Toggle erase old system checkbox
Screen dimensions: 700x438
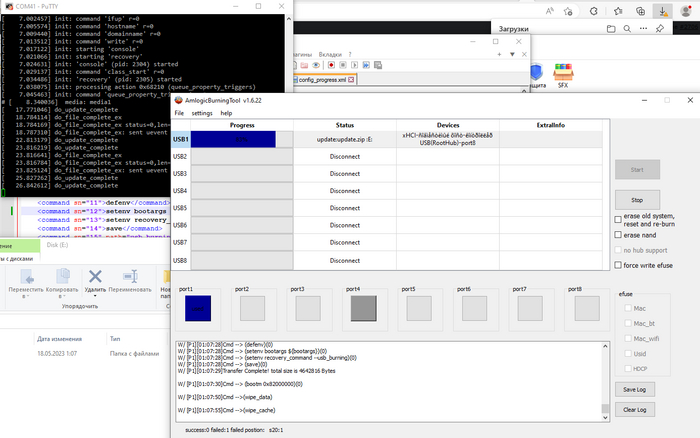[618, 220]
